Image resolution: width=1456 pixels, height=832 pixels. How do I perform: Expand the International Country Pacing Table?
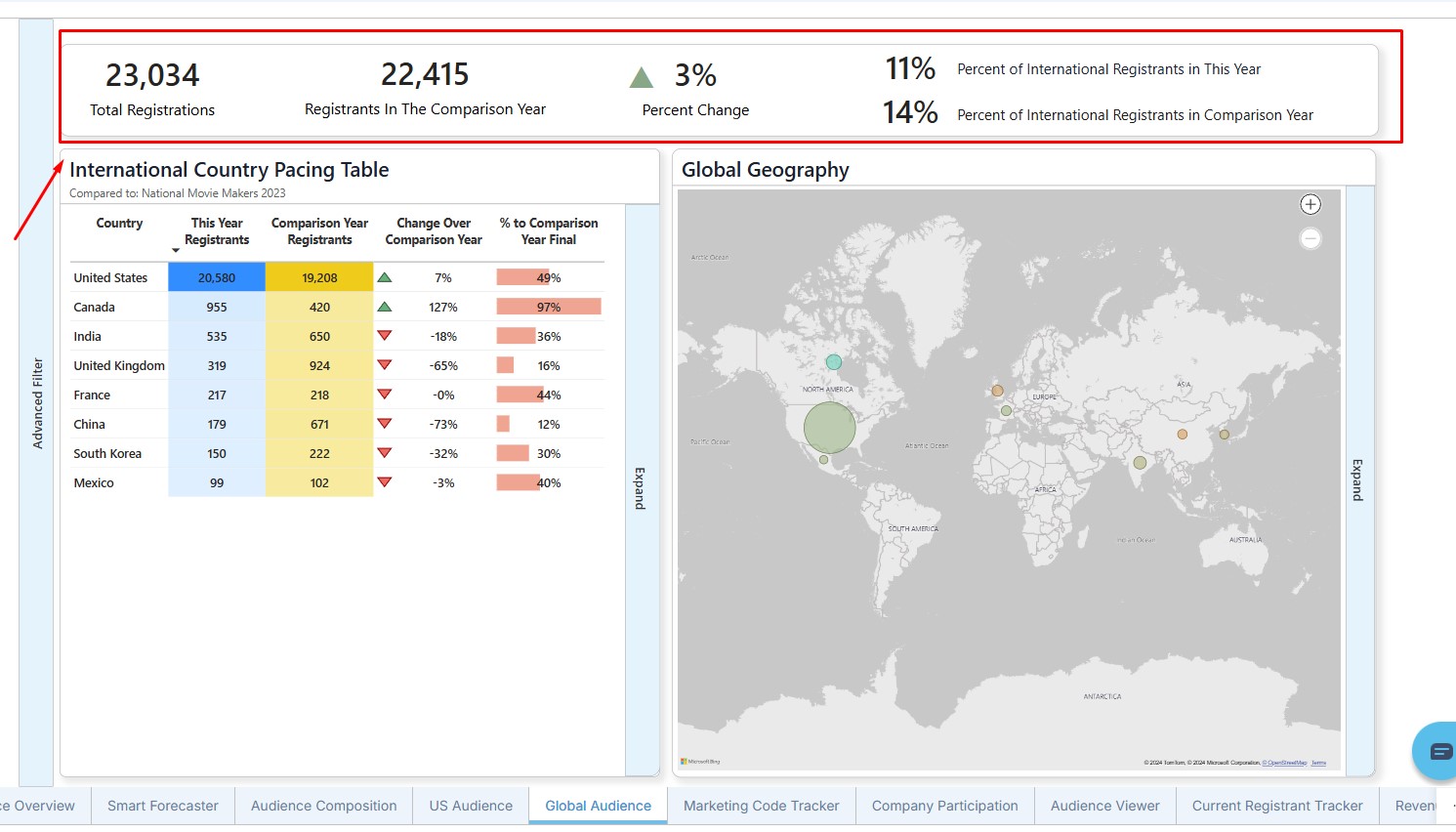click(x=641, y=488)
